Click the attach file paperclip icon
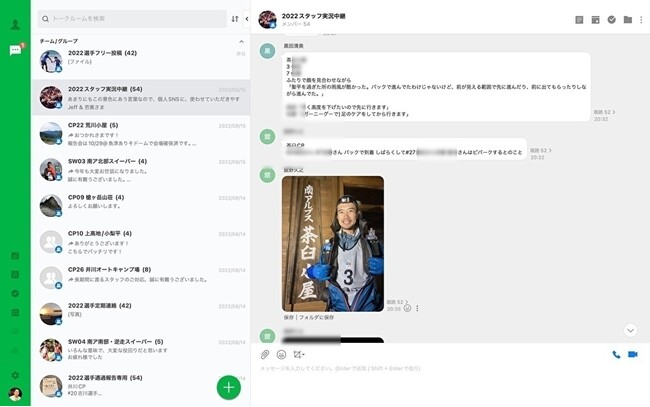 [264, 355]
